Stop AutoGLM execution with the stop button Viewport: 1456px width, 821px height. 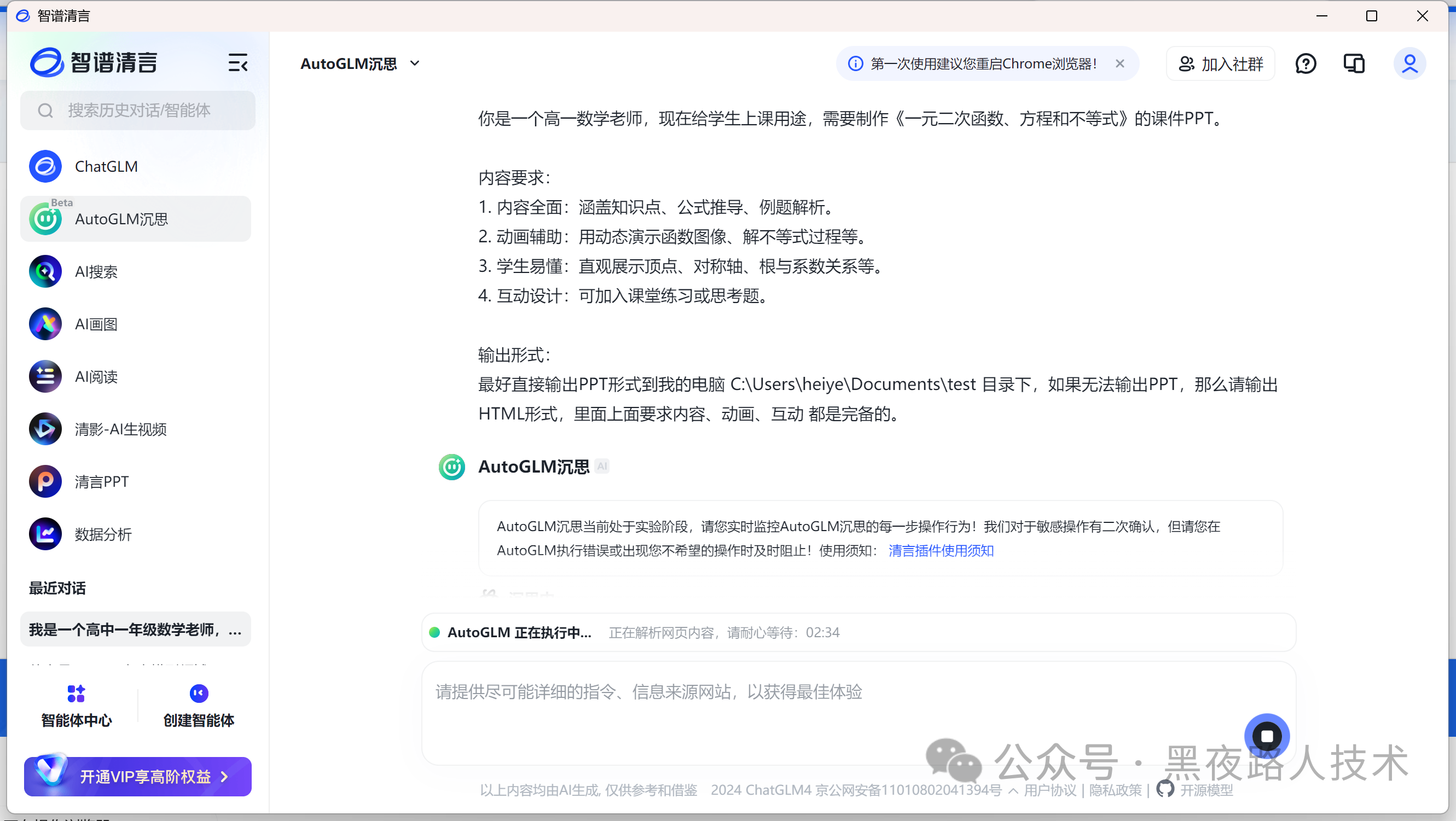tap(1267, 736)
